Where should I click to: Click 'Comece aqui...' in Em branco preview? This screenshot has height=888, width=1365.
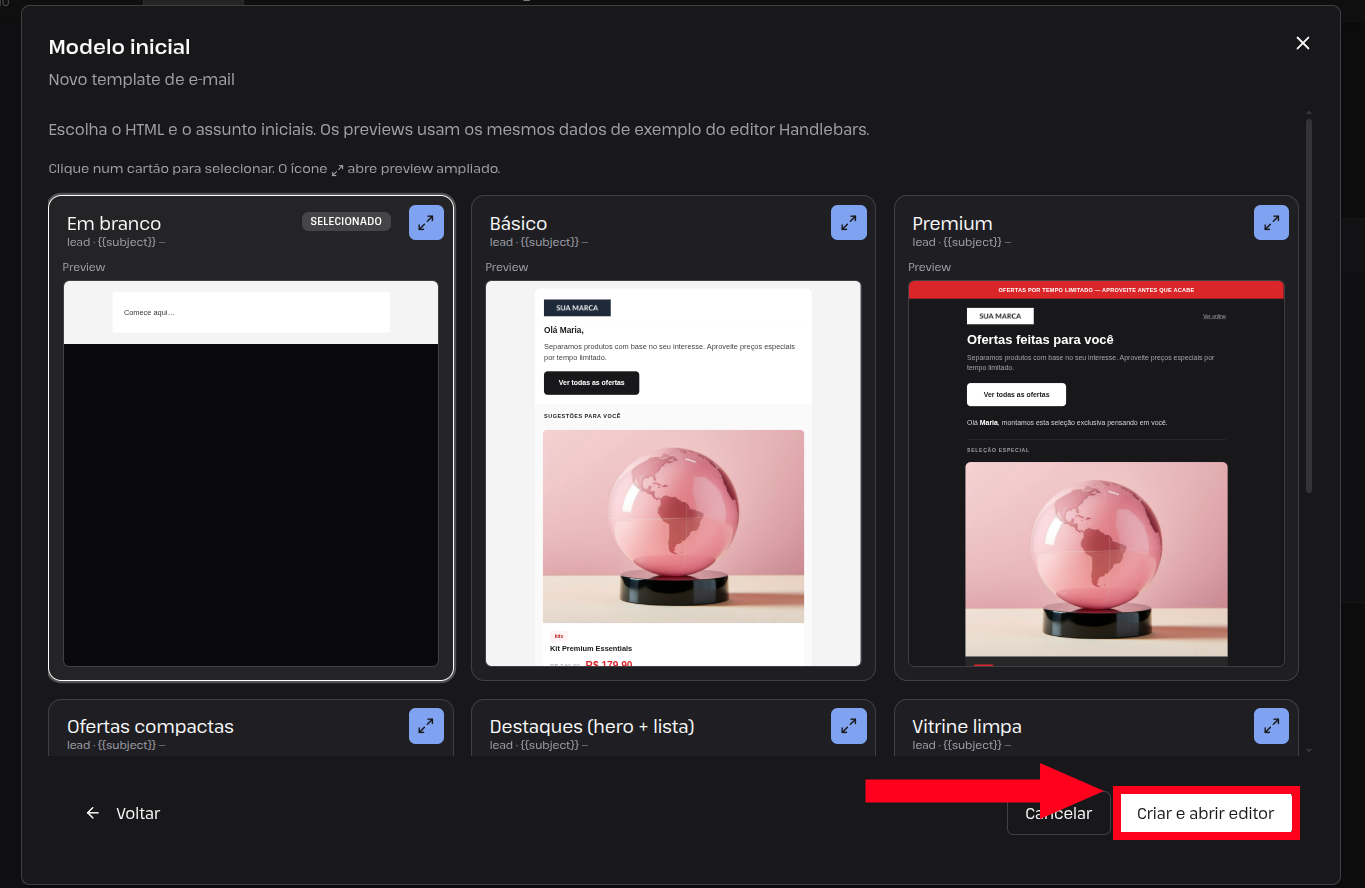point(149,313)
